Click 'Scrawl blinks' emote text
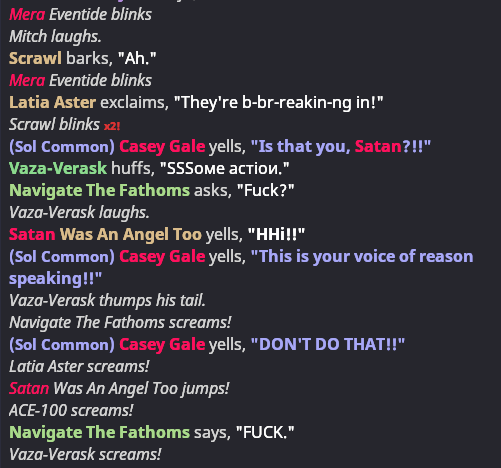501x468 pixels. 54,125
